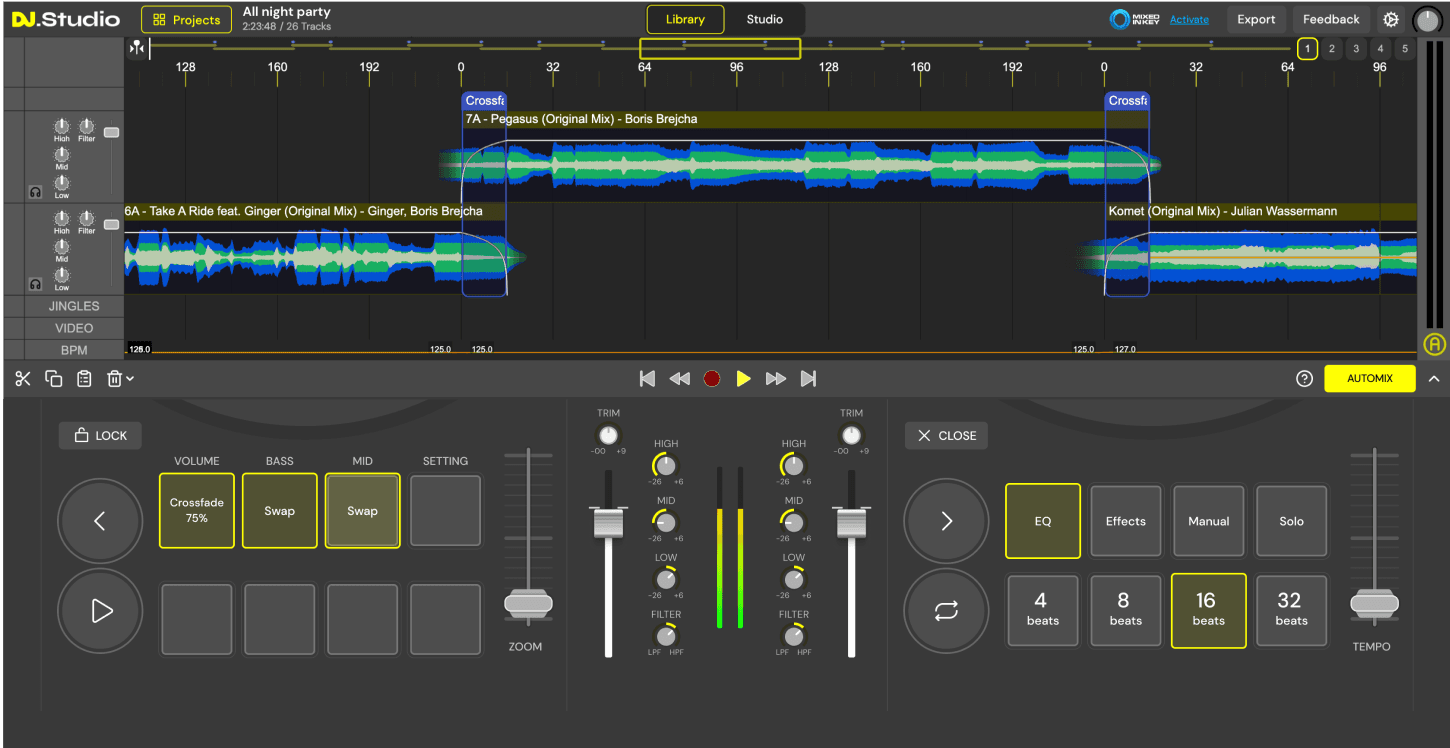Image resolution: width=1450 pixels, height=748 pixels.
Task: Open the delete options dropdown arrow
Action: [x=130, y=379]
